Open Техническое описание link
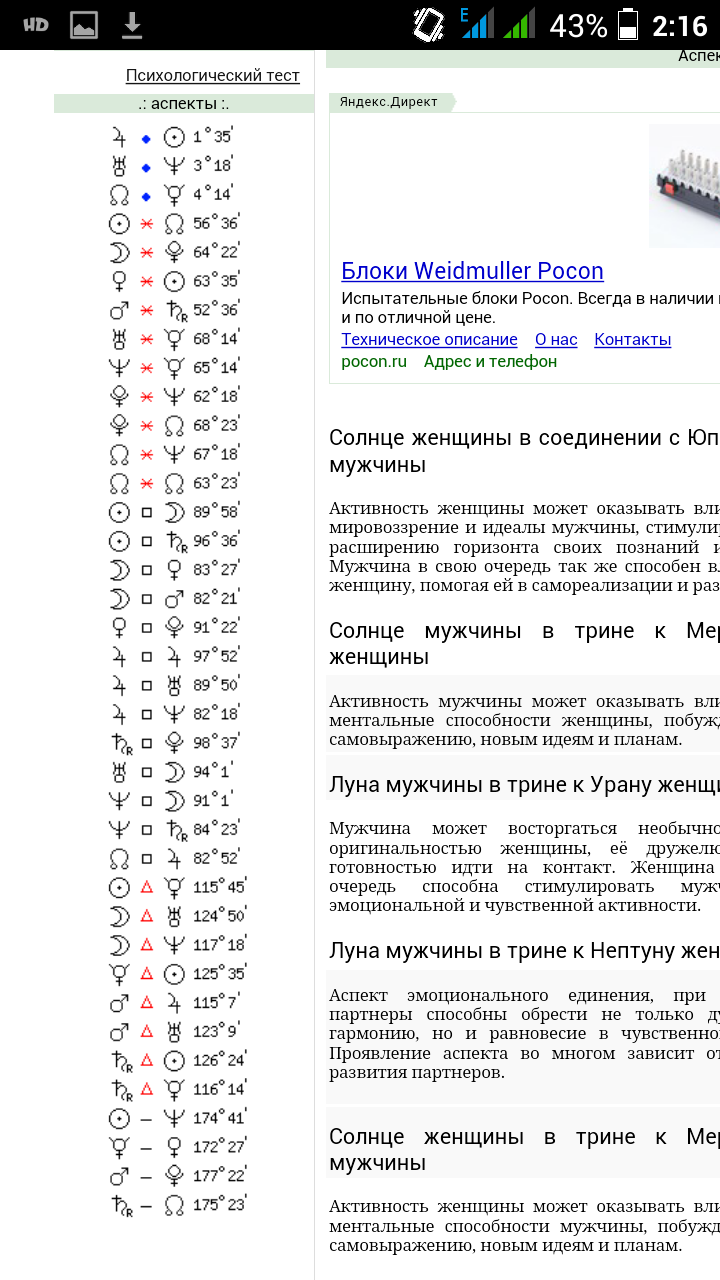Screen dimensions: 720x1280 click(429, 340)
